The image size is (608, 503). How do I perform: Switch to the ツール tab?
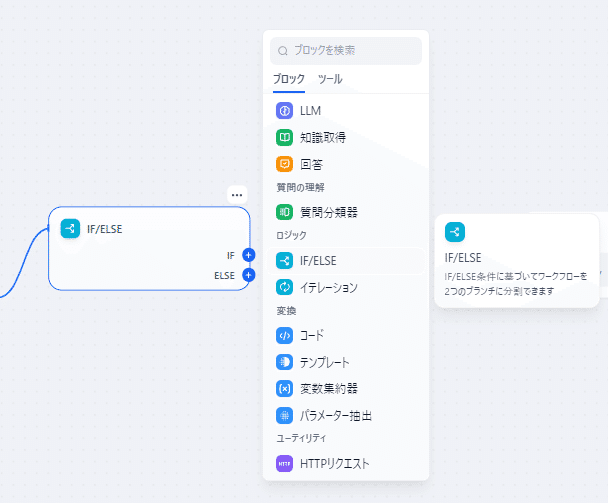330,79
